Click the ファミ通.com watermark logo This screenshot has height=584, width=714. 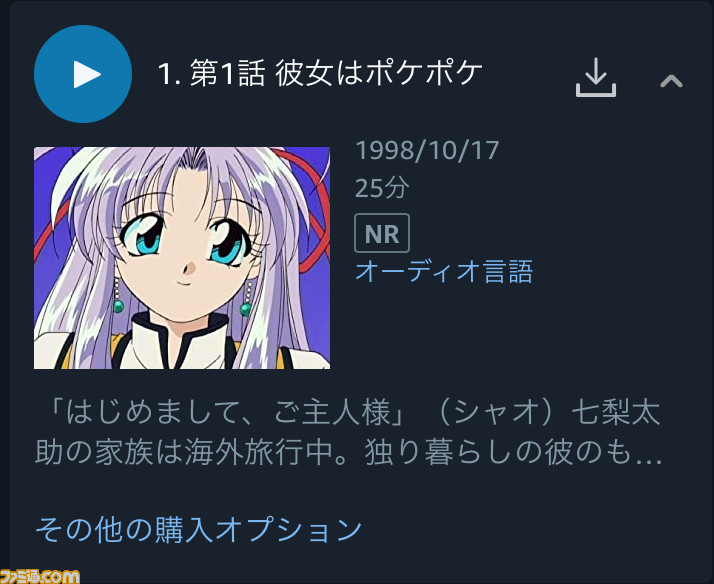(x=40, y=576)
